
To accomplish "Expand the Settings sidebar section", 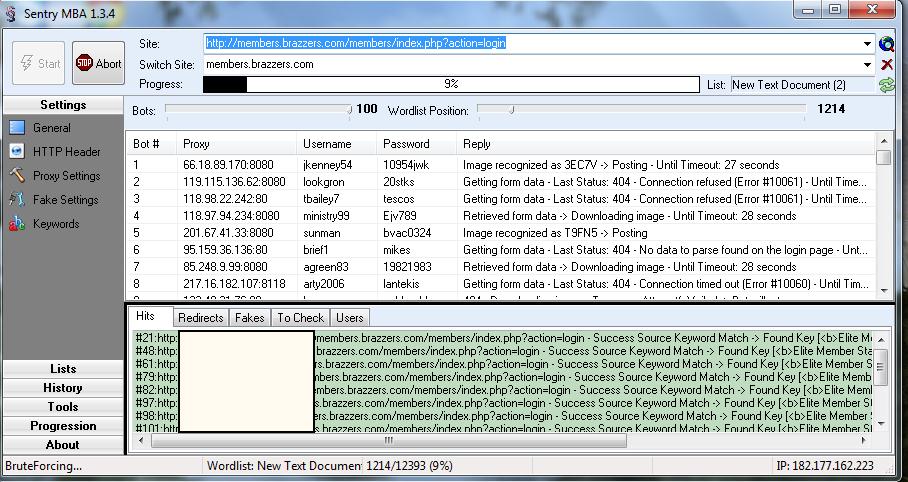I will (x=63, y=105).
